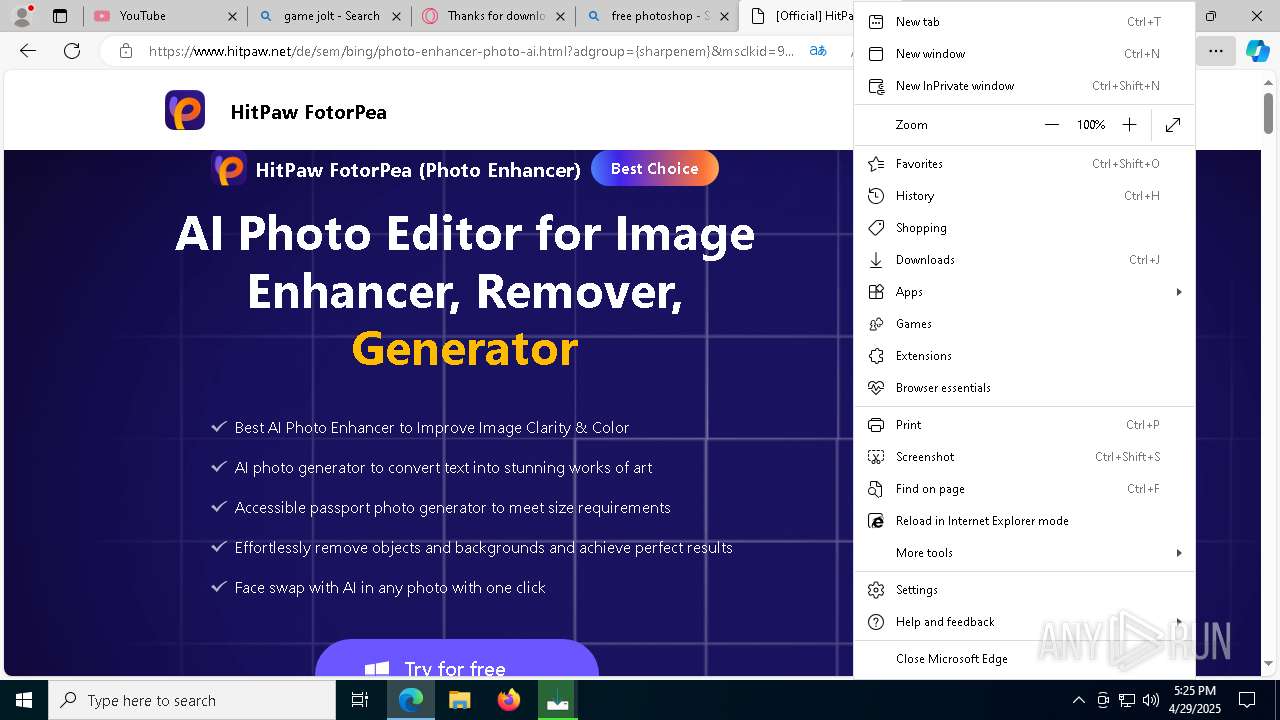Select New tab menu item

1024,22
